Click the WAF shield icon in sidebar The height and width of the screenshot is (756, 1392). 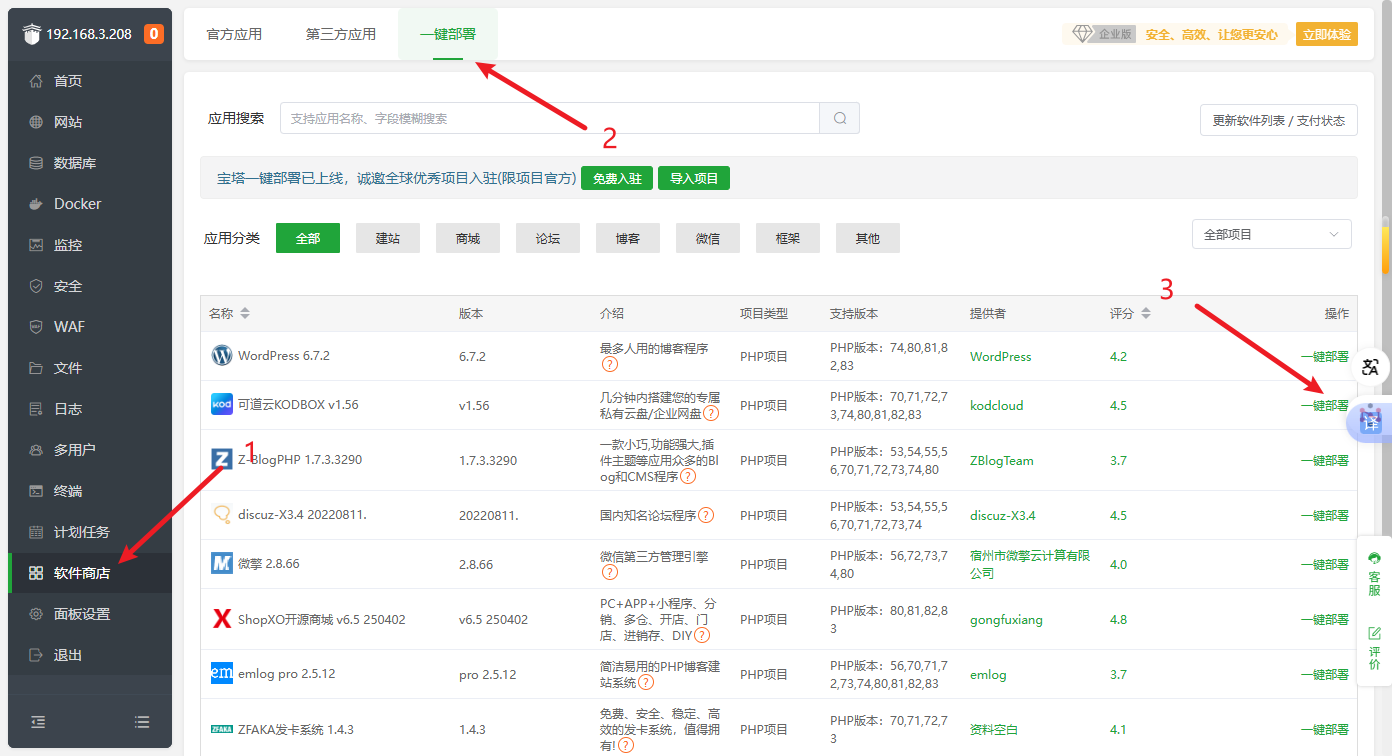pyautogui.click(x=36, y=327)
